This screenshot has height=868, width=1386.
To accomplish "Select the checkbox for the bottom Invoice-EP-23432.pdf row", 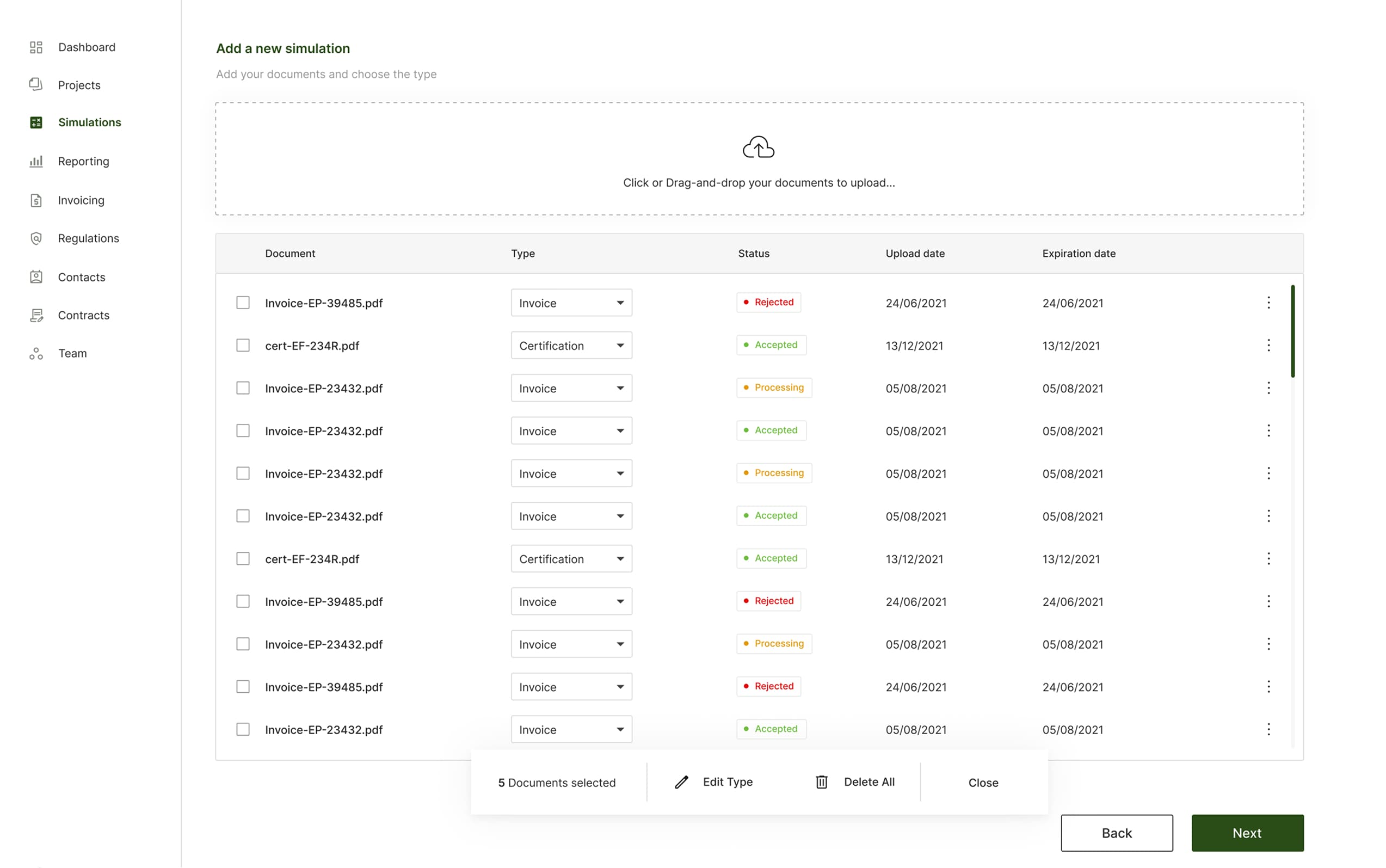I will (243, 729).
